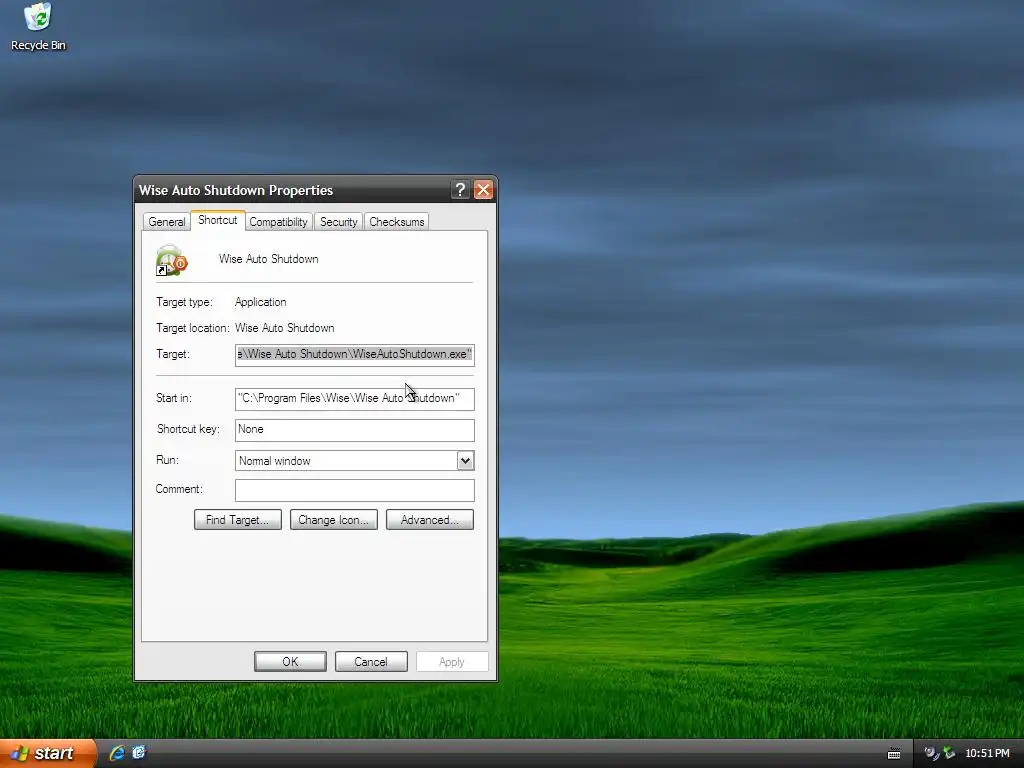
Task: Click the Change Icon button
Action: click(x=334, y=520)
